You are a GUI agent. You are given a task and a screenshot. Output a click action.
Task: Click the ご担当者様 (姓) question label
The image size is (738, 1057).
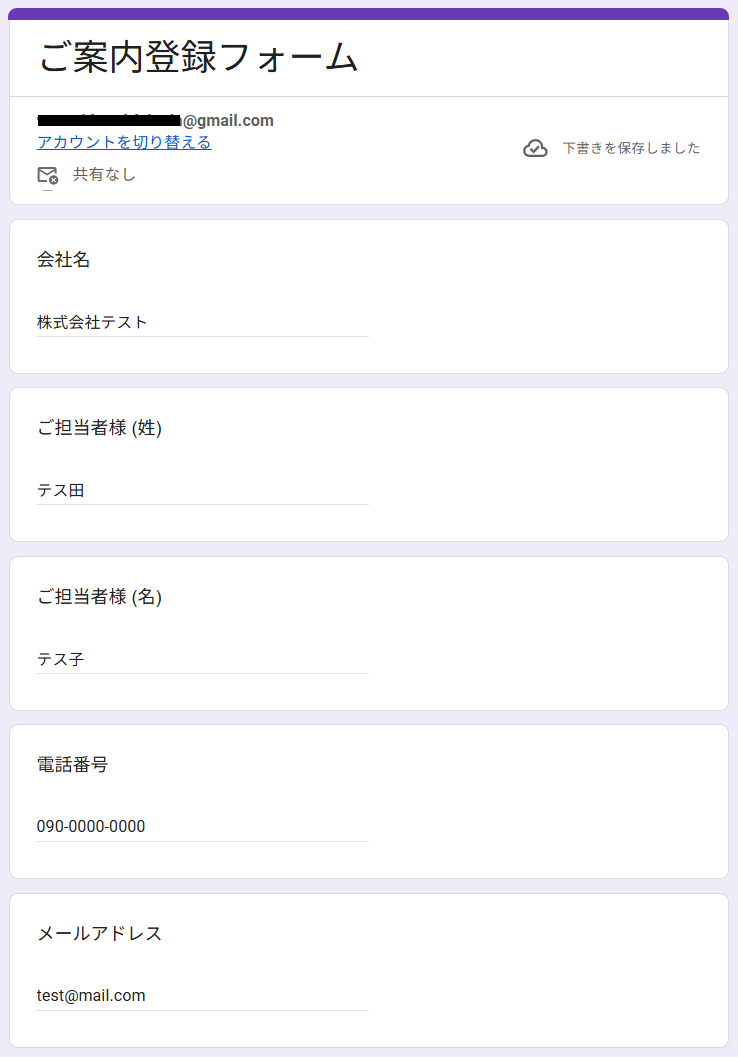[99, 428]
